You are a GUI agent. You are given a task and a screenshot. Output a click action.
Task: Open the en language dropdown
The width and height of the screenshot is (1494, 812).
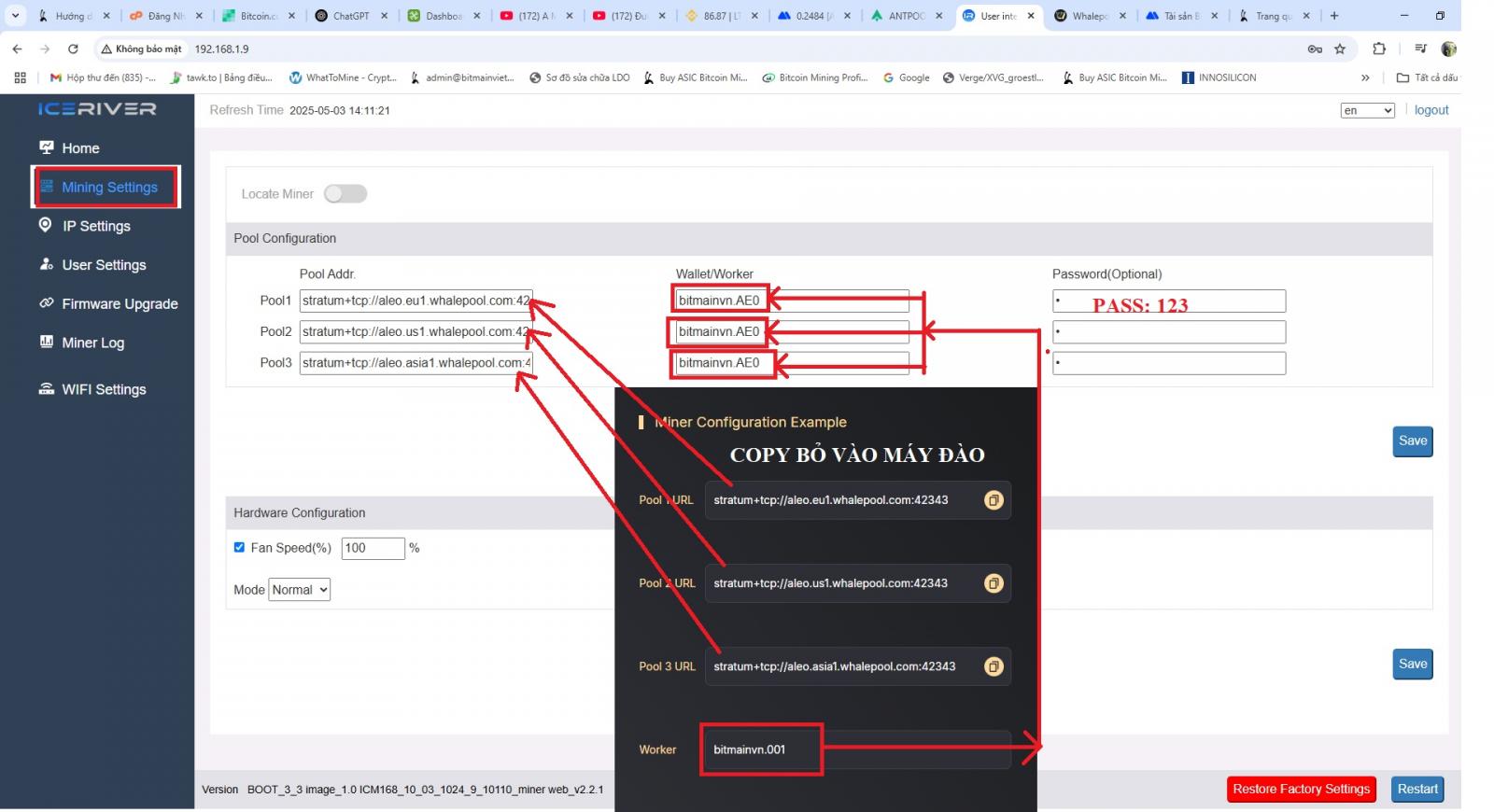pyautogui.click(x=1368, y=110)
